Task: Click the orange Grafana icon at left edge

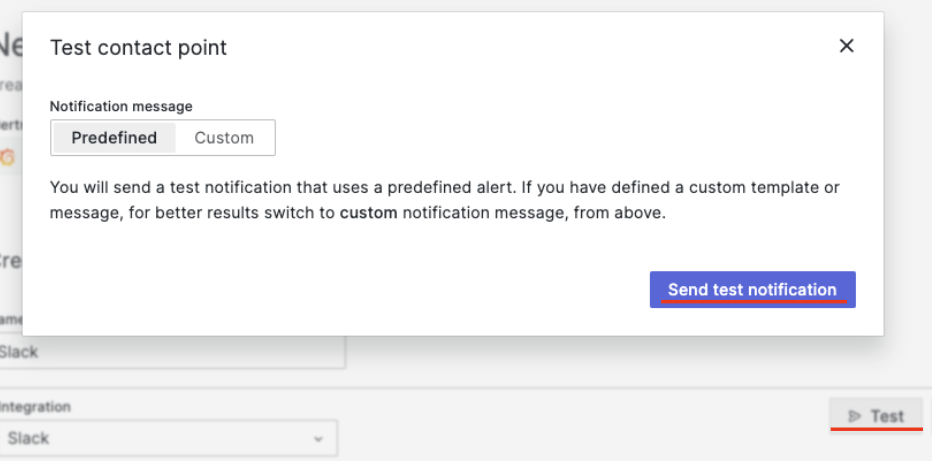Action: point(8,157)
